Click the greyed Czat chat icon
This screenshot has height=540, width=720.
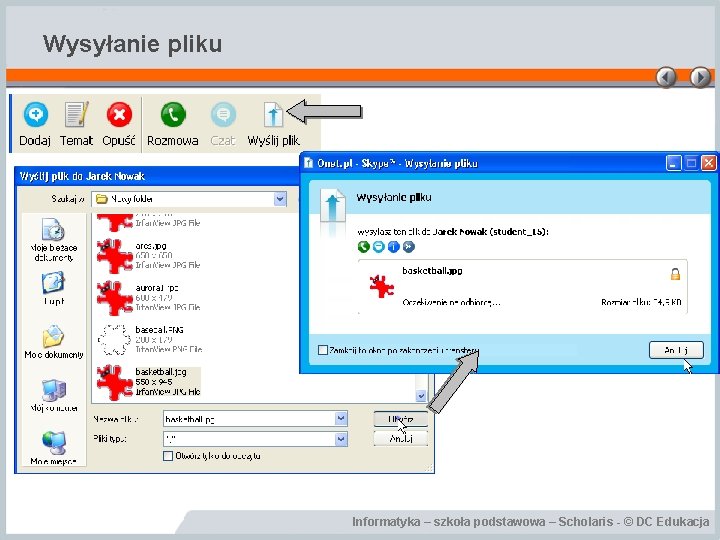coord(223,114)
